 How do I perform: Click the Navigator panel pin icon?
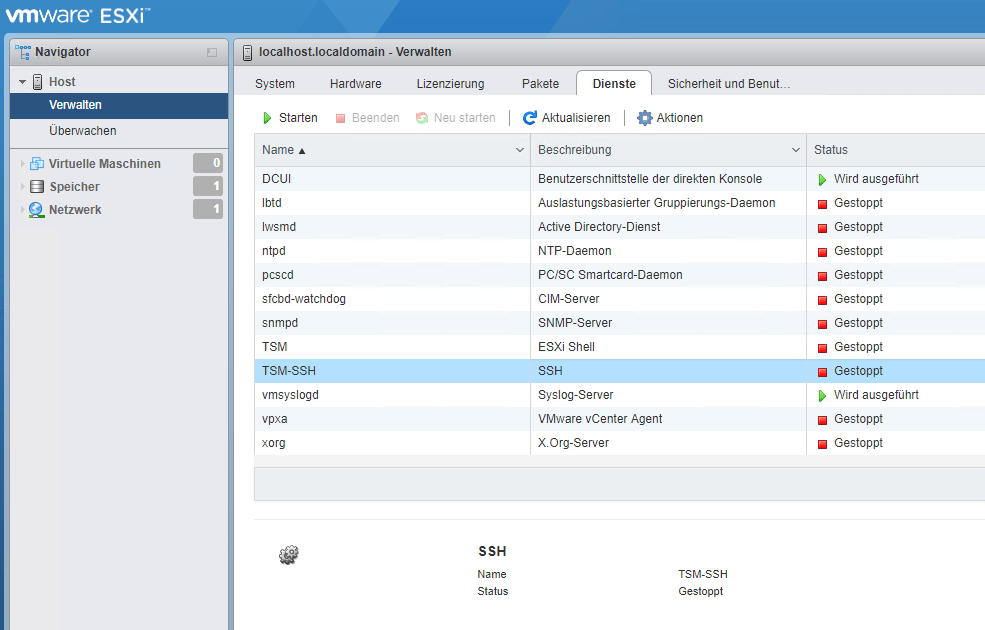point(210,51)
